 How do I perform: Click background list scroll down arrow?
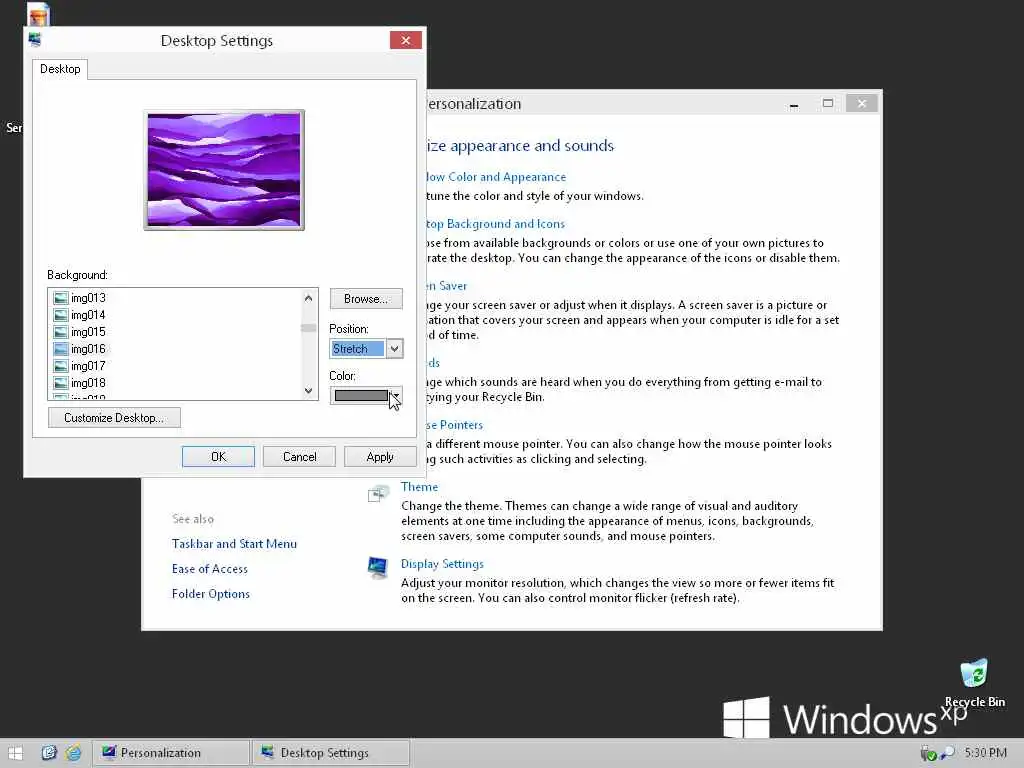[308, 391]
